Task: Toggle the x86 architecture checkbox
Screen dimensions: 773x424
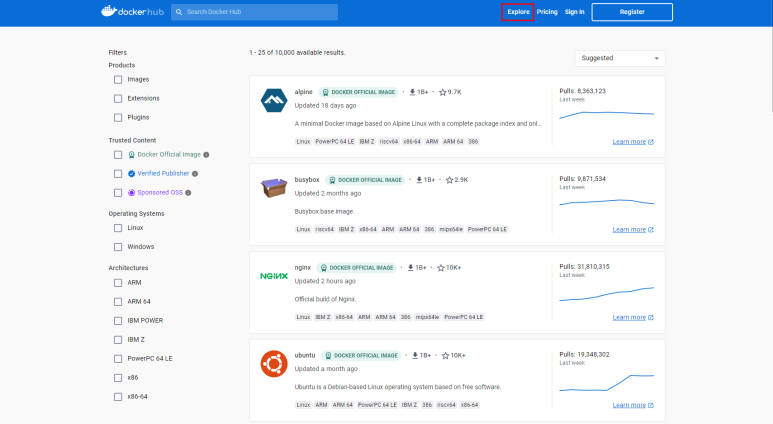Action: [x=118, y=378]
